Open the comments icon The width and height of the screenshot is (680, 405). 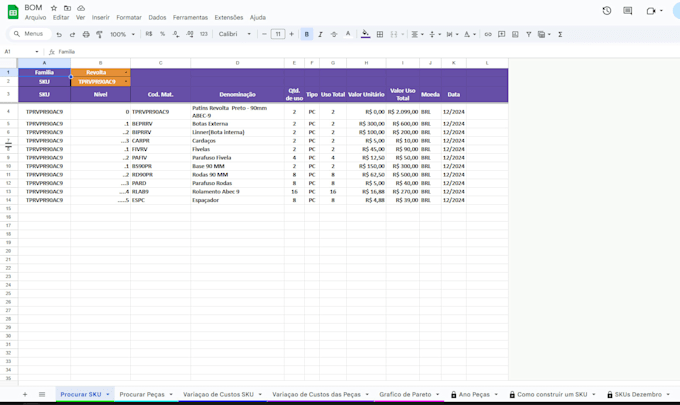tap(628, 11)
